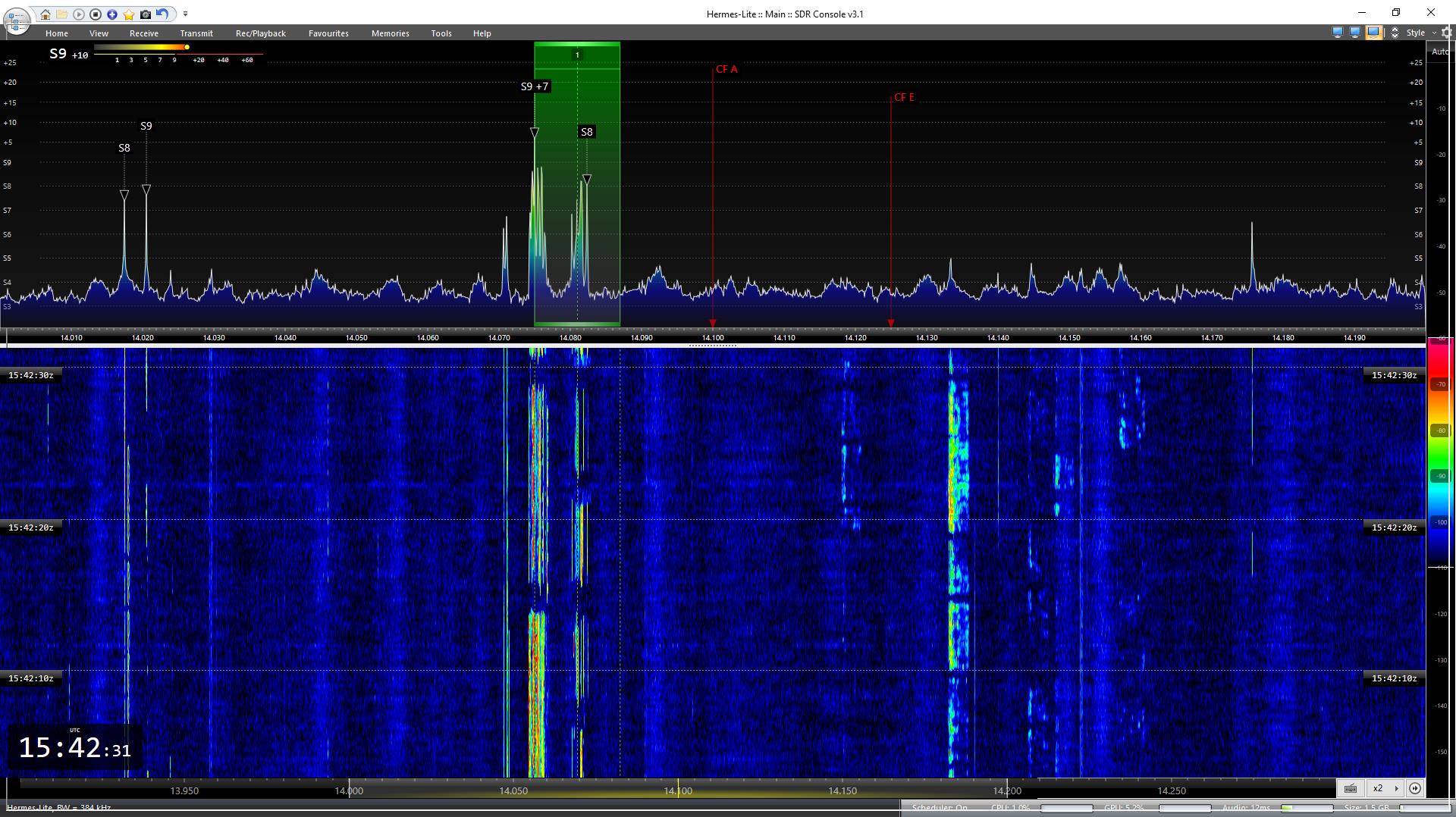Image resolution: width=1456 pixels, height=817 pixels.
Task: Click the blue plus add icon
Action: point(112,14)
